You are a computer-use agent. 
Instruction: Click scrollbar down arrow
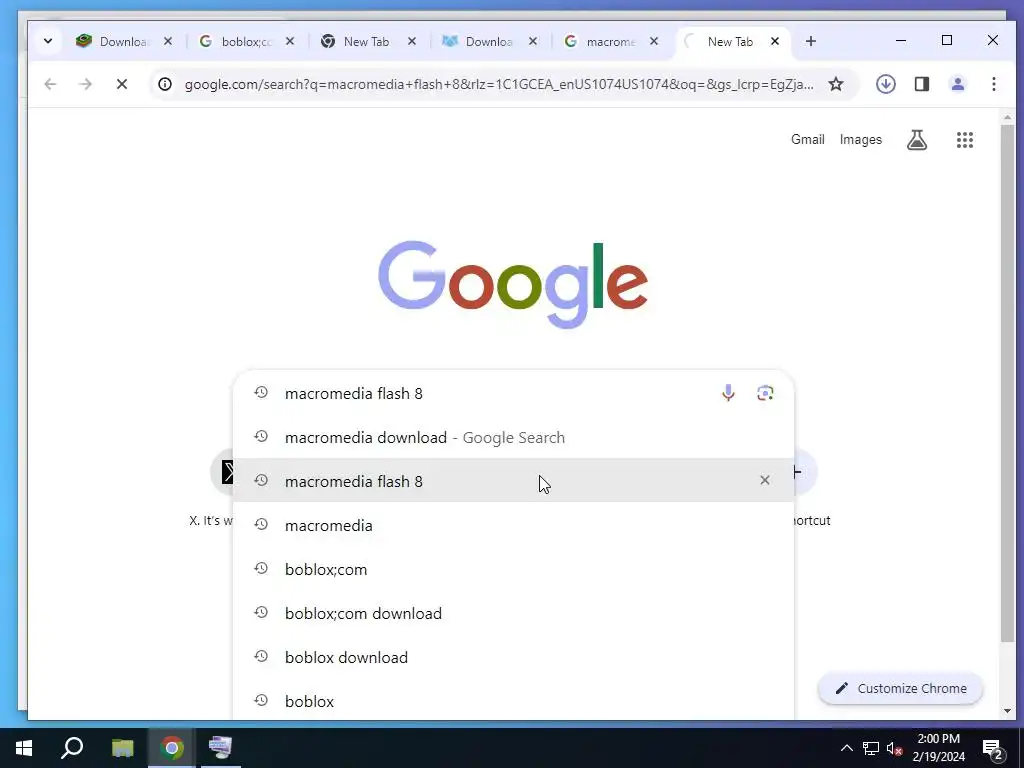pyautogui.click(x=1007, y=711)
